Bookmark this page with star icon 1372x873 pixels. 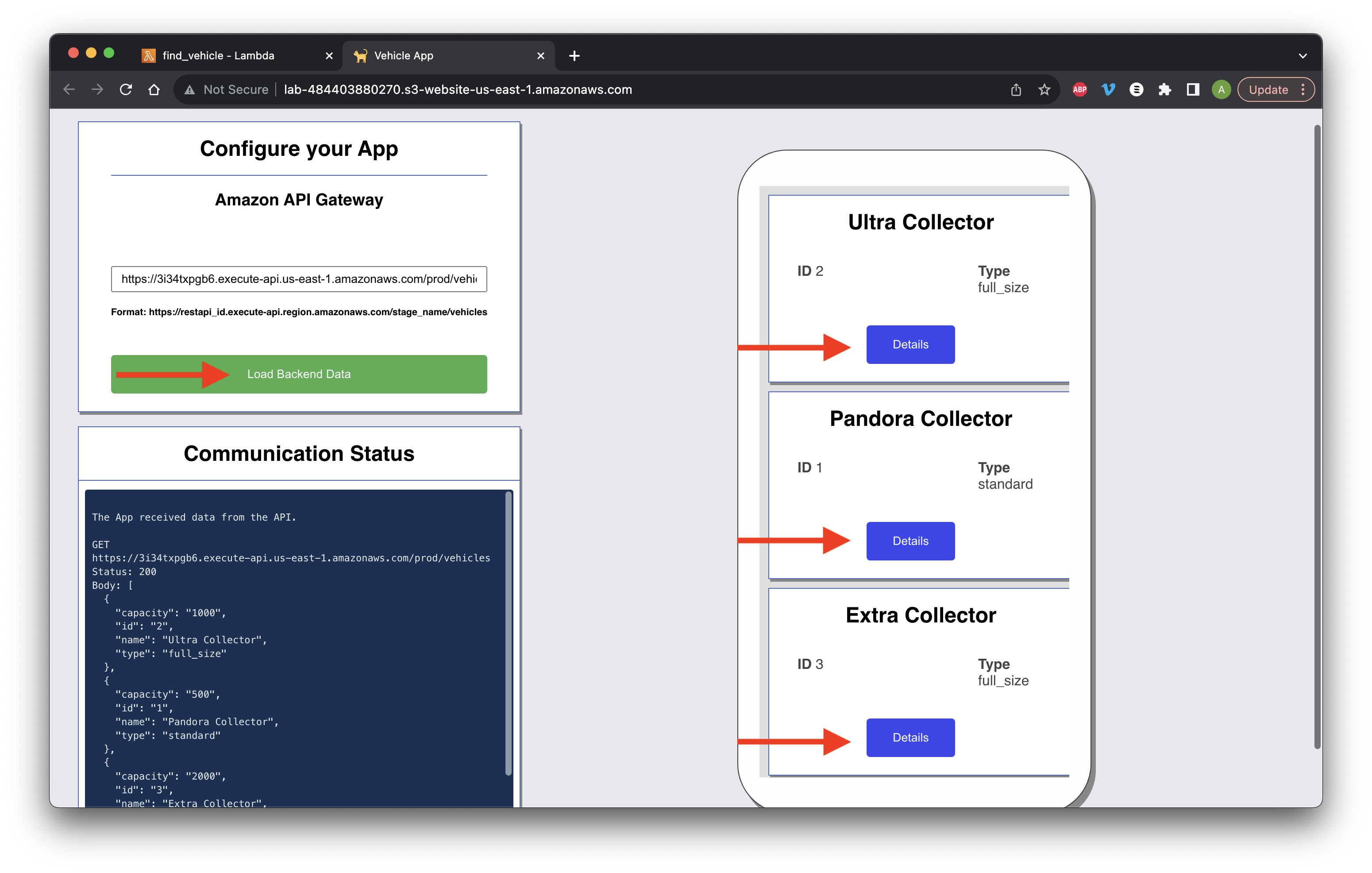[x=1044, y=89]
